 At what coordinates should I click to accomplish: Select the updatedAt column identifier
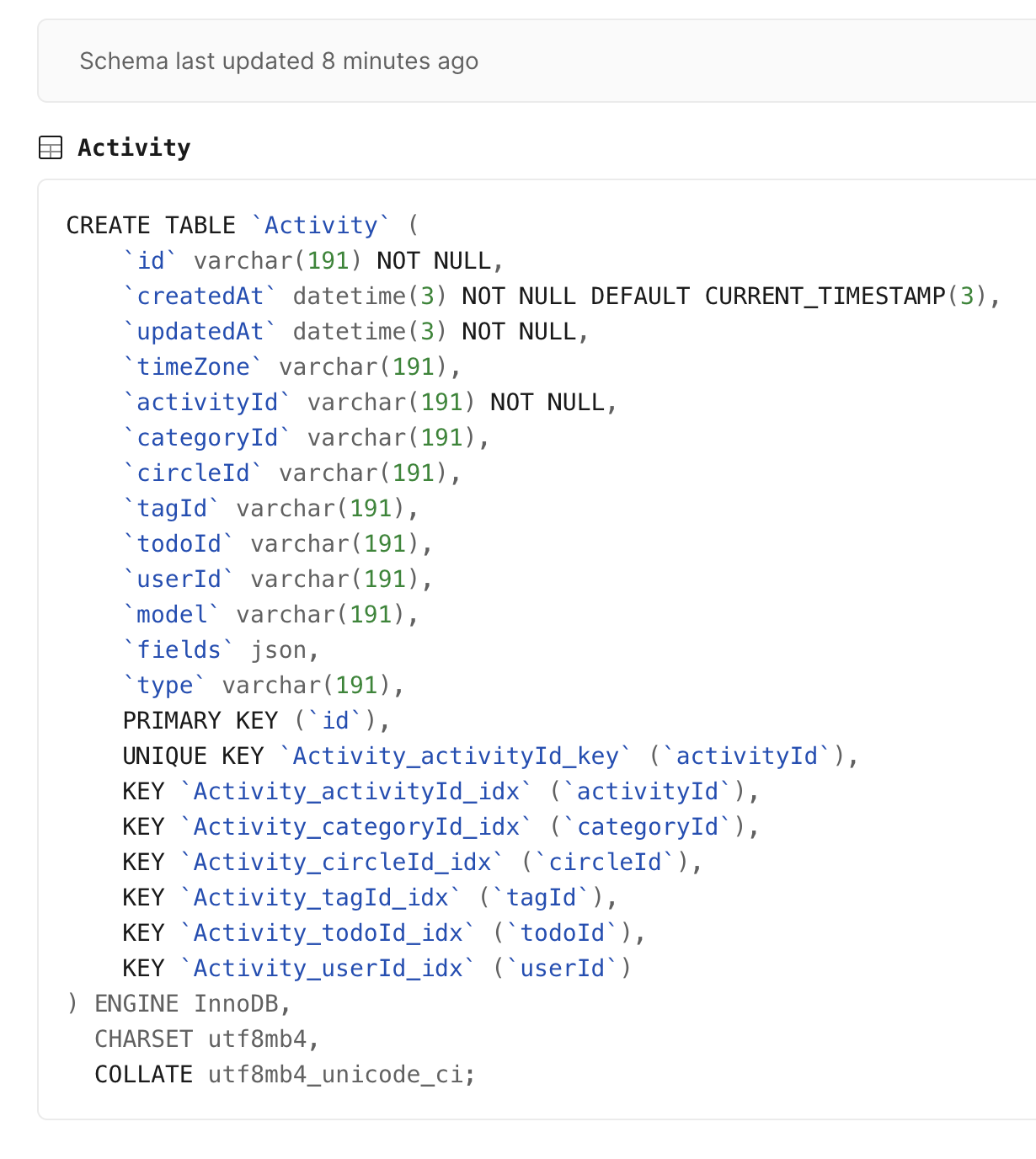point(200,331)
